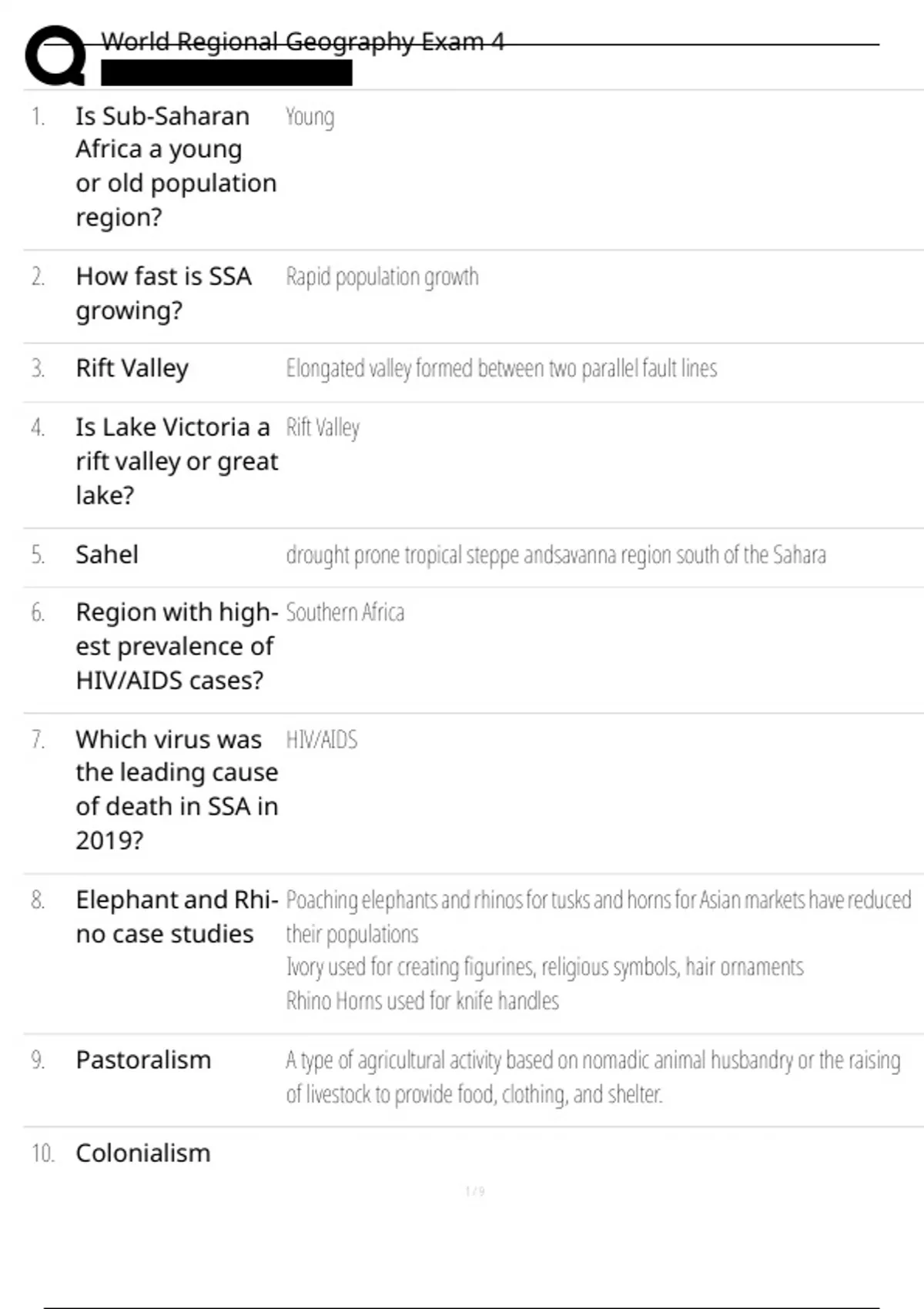Select the "How fast is SSA growing?" question
924x1309 pixels.
163,293
